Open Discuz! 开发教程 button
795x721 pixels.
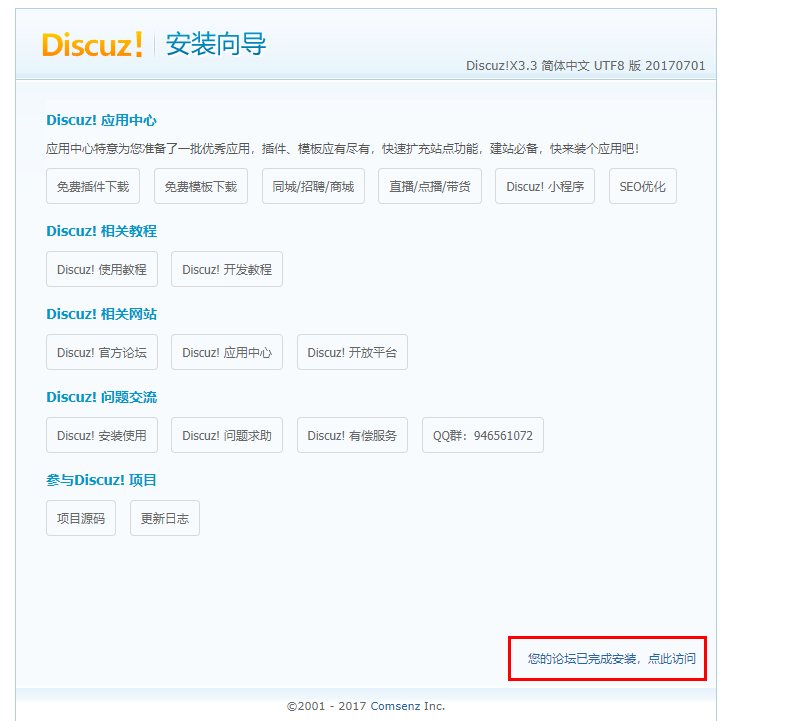point(227,269)
